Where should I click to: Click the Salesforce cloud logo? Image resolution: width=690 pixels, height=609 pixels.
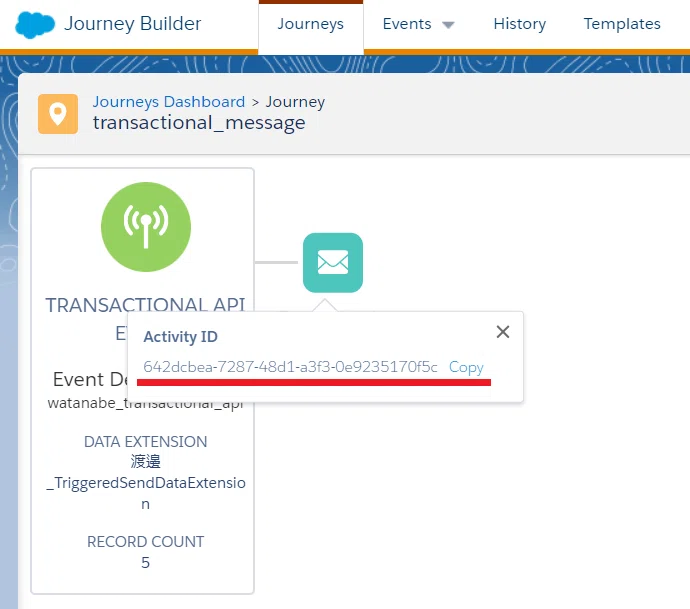click(x=35, y=25)
